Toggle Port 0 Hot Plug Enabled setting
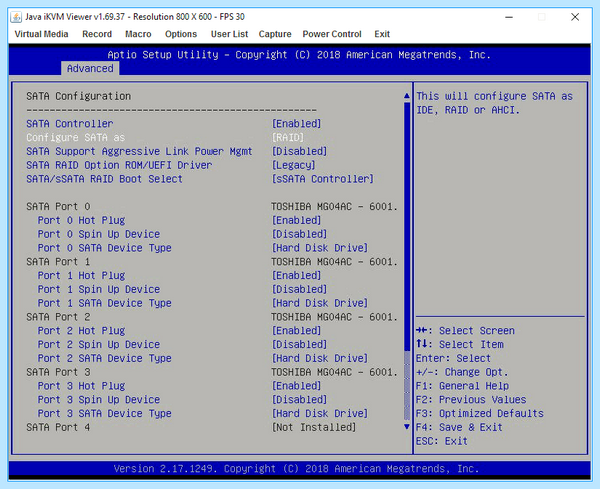This screenshot has height=489, width=600. click(296, 220)
